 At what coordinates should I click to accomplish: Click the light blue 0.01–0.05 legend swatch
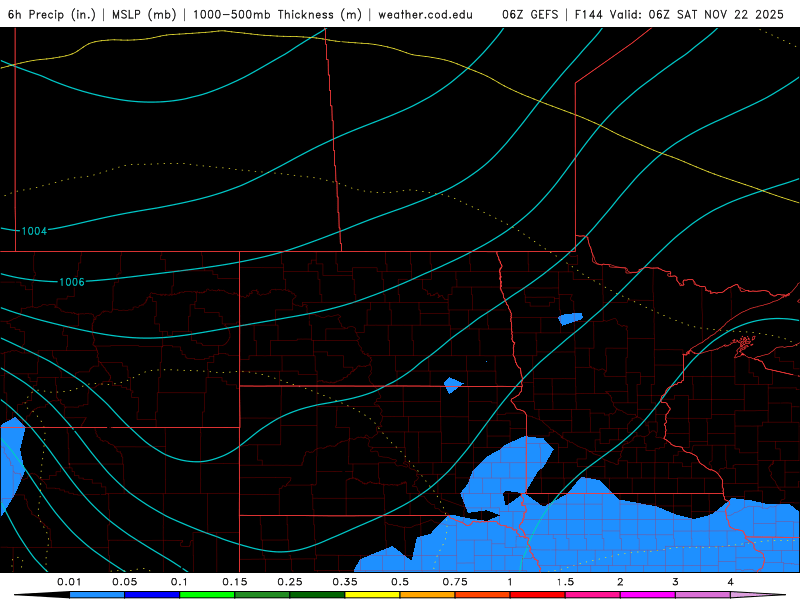97,595
